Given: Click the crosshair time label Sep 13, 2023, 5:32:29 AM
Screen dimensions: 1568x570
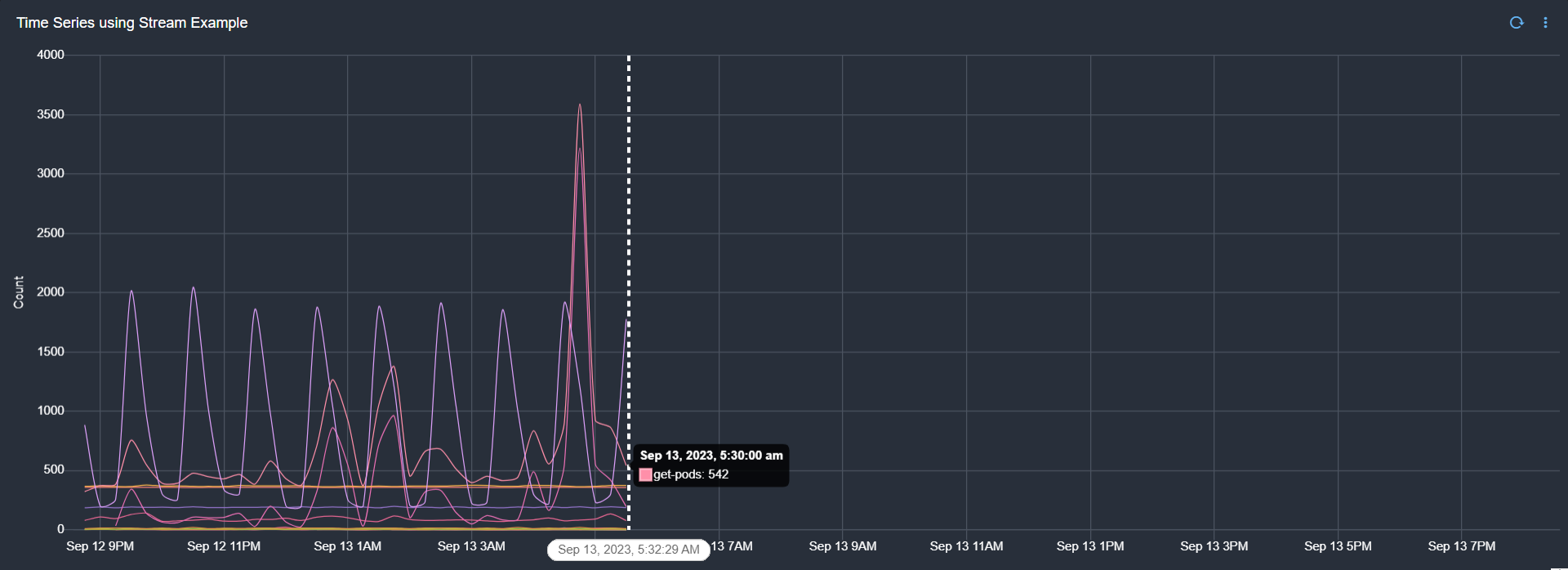Looking at the screenshot, I should (629, 550).
